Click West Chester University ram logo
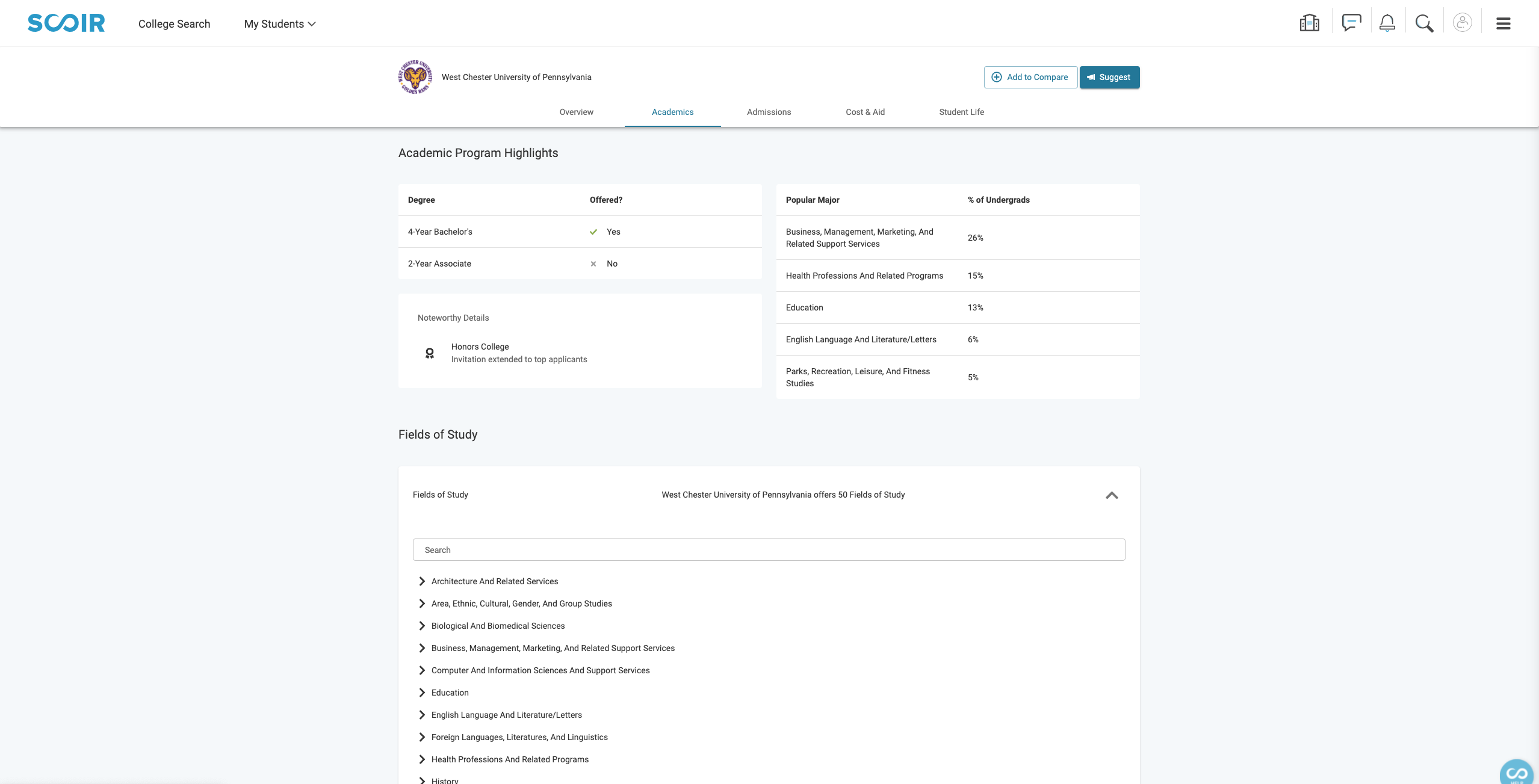This screenshot has height=784, width=1539. pos(415,77)
